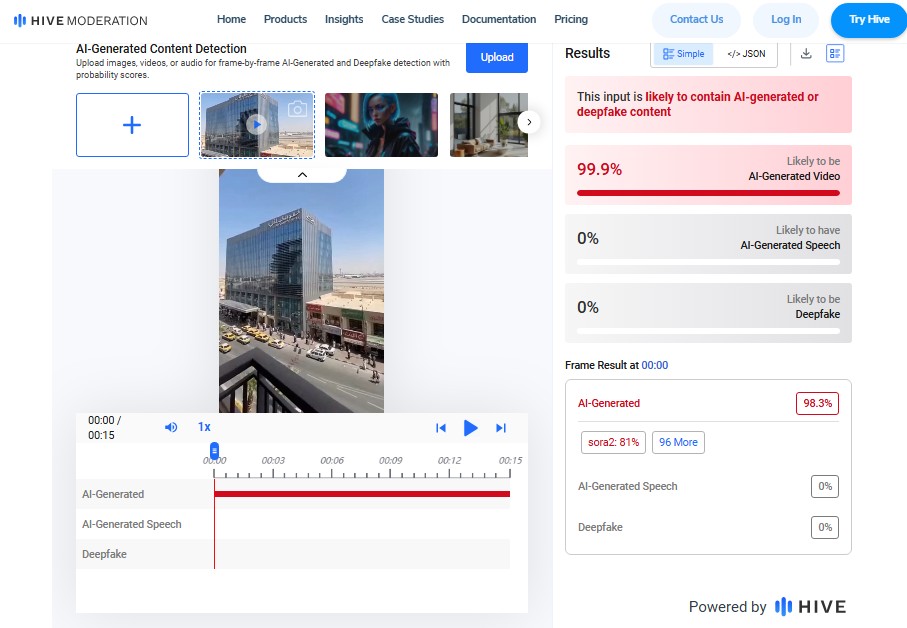Mute the video with the speaker icon
Image resolution: width=907 pixels, height=628 pixels.
(171, 427)
